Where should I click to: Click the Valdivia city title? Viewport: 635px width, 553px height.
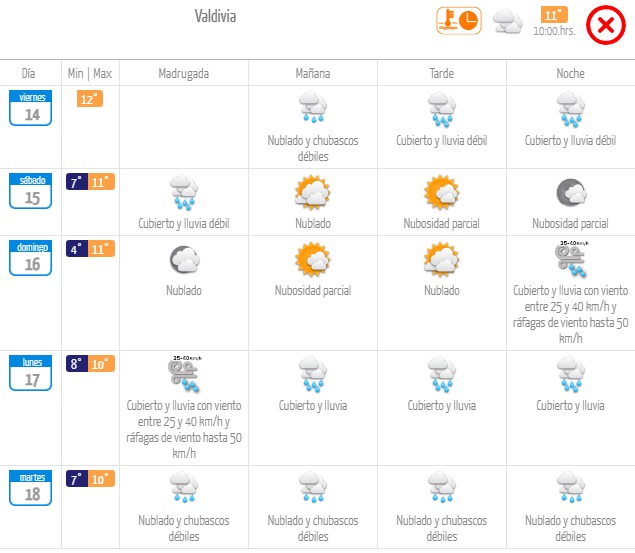coord(215,16)
